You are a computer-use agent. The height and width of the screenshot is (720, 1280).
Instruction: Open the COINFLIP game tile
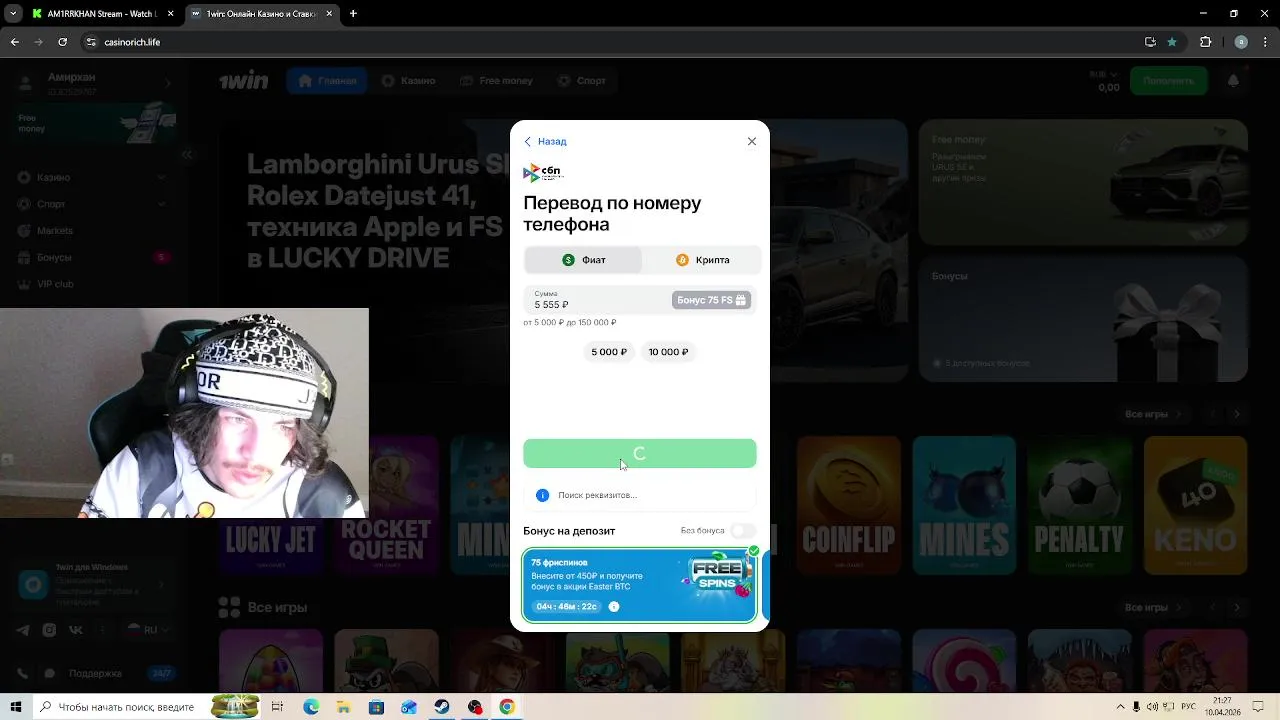pos(848,505)
